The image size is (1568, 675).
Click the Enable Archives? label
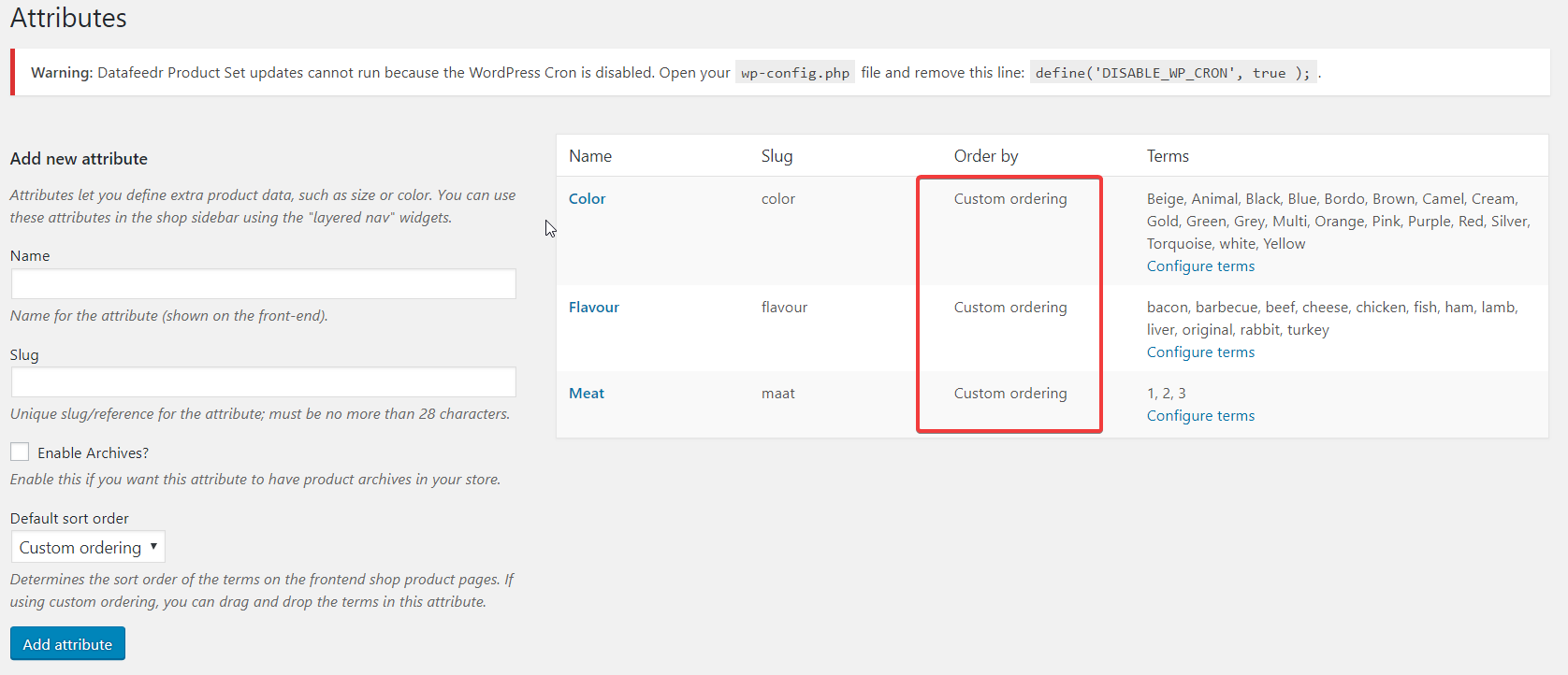pos(93,453)
